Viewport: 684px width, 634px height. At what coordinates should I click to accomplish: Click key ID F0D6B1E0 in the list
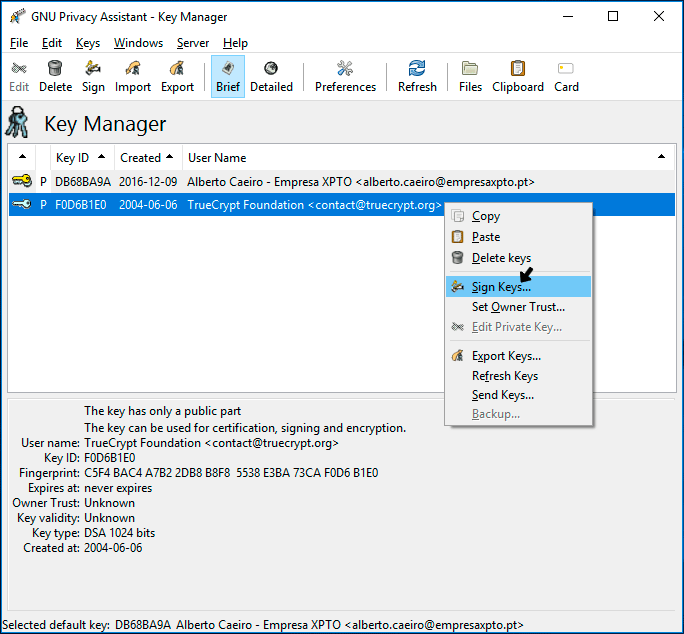tap(81, 205)
